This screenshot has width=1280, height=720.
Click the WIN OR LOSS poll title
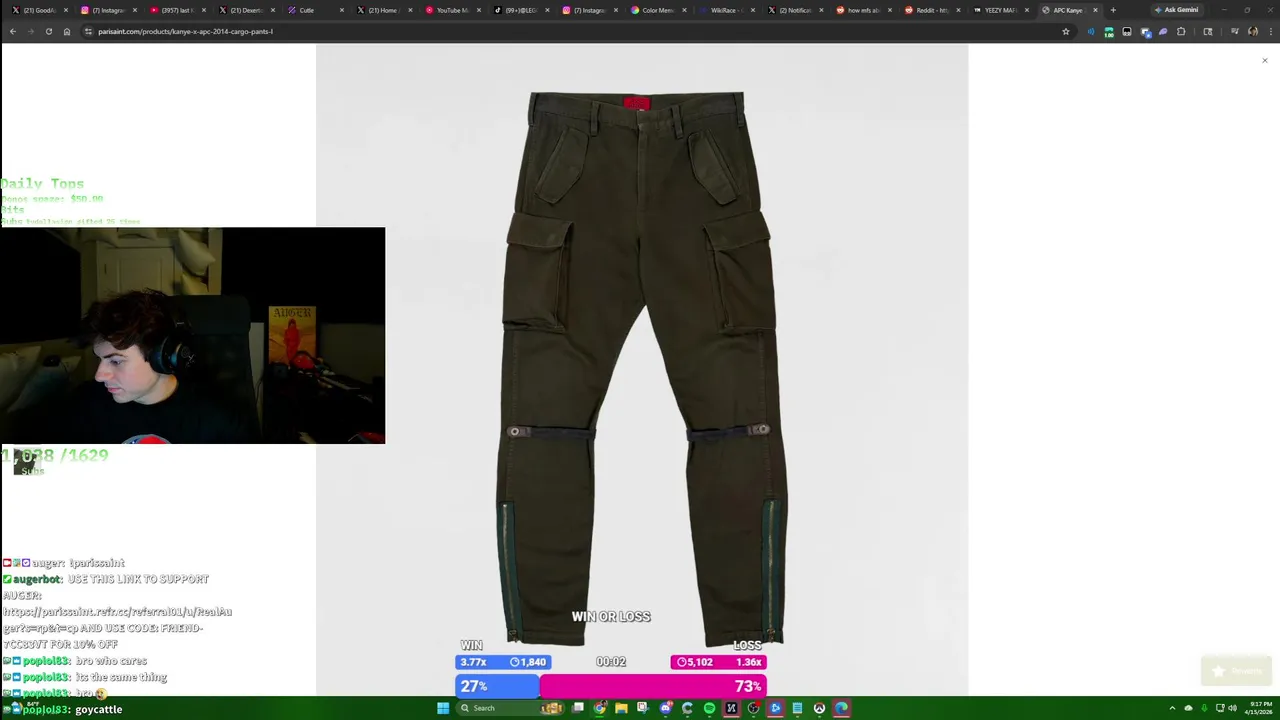[x=611, y=617]
